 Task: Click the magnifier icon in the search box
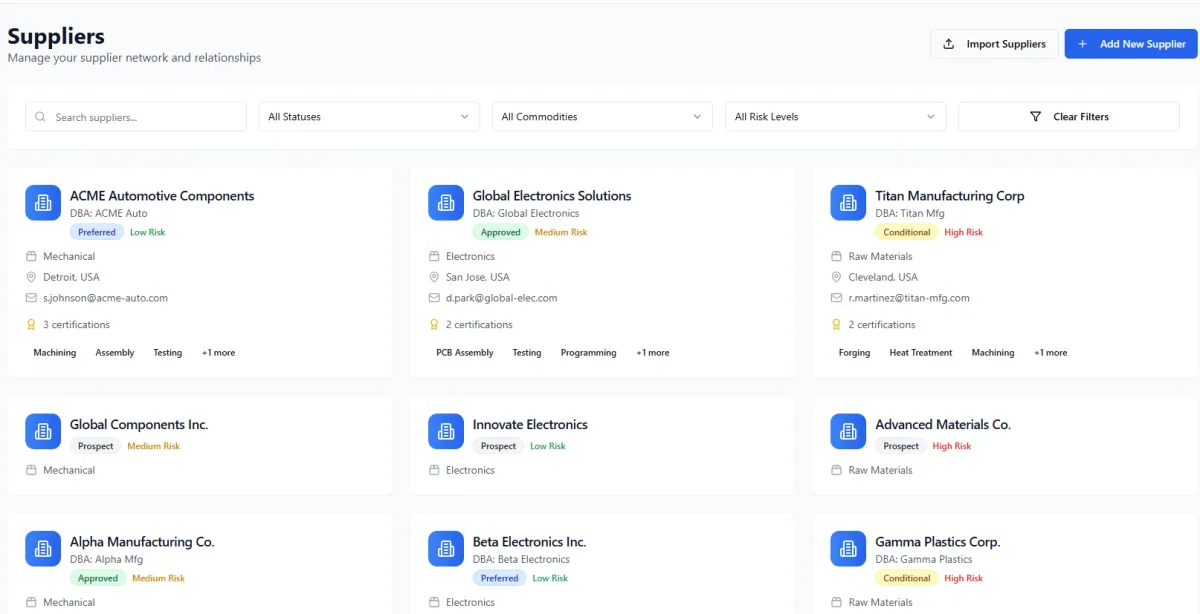click(41, 117)
